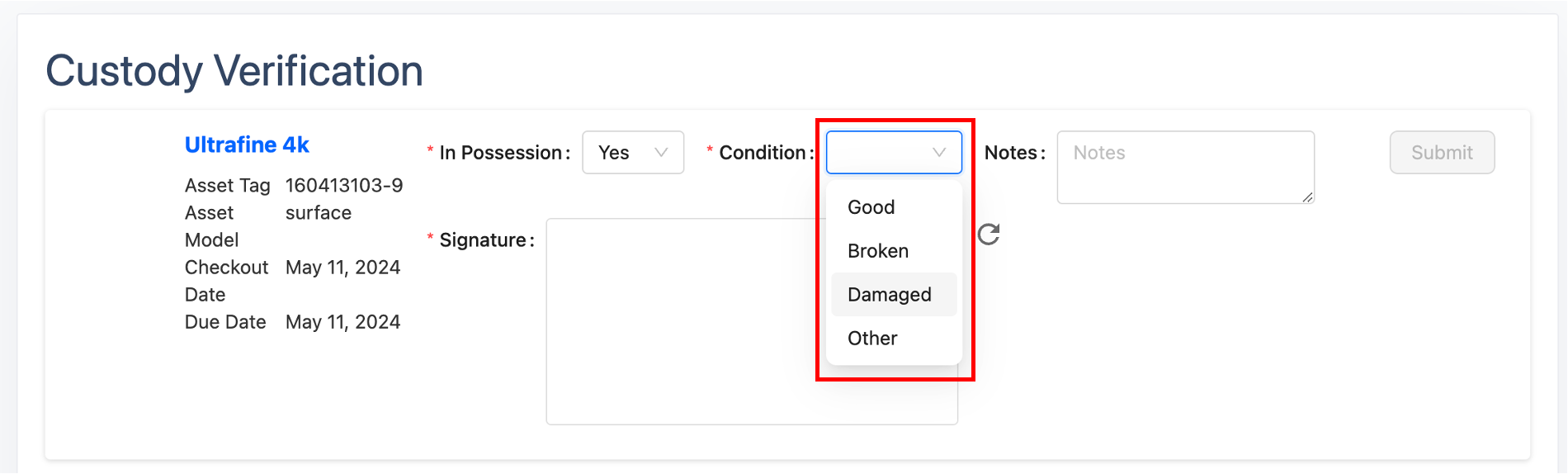
Task: Click the Custody Verification page heading
Action: 234,71
